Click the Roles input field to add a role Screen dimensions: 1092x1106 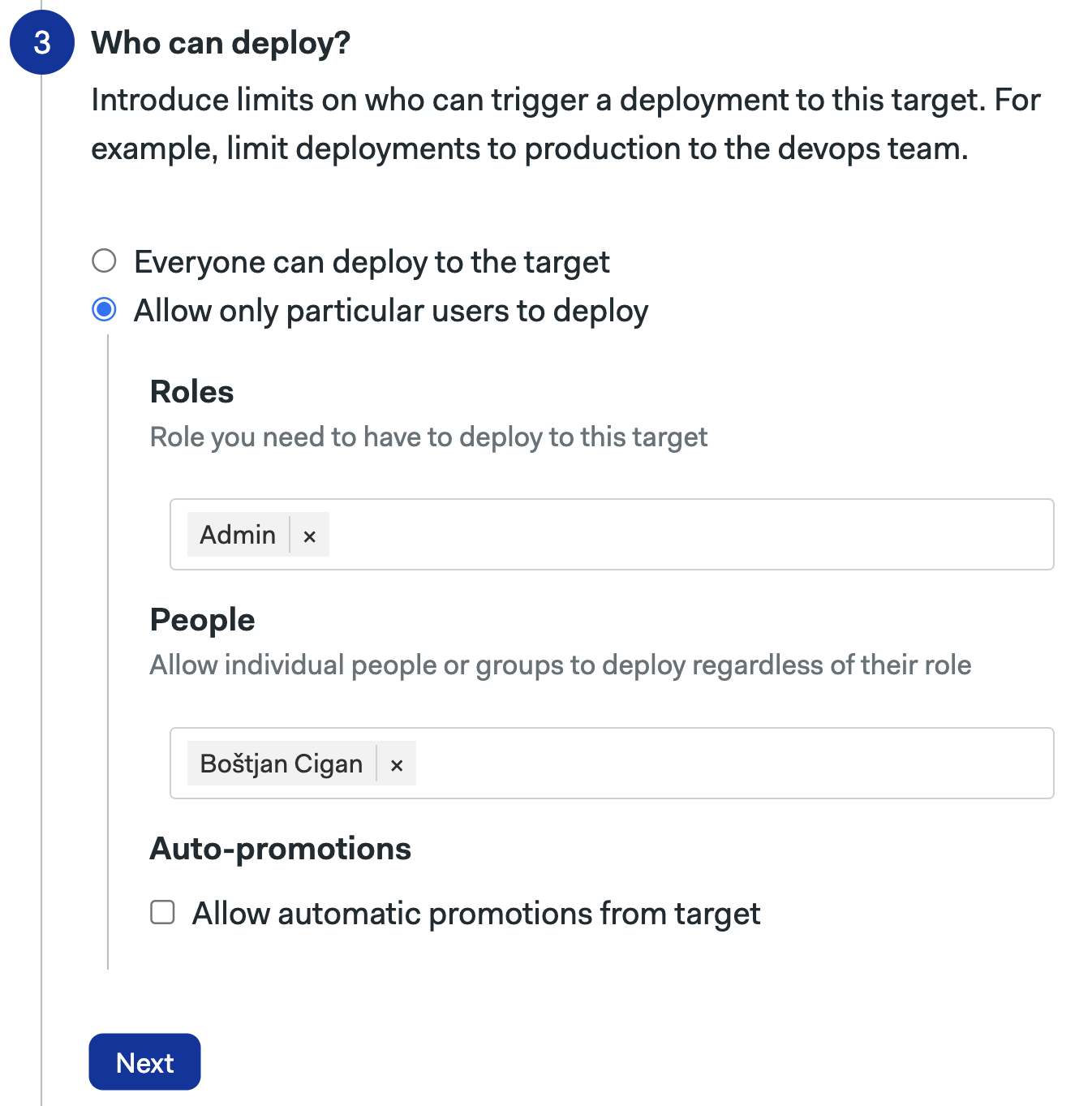(x=649, y=535)
